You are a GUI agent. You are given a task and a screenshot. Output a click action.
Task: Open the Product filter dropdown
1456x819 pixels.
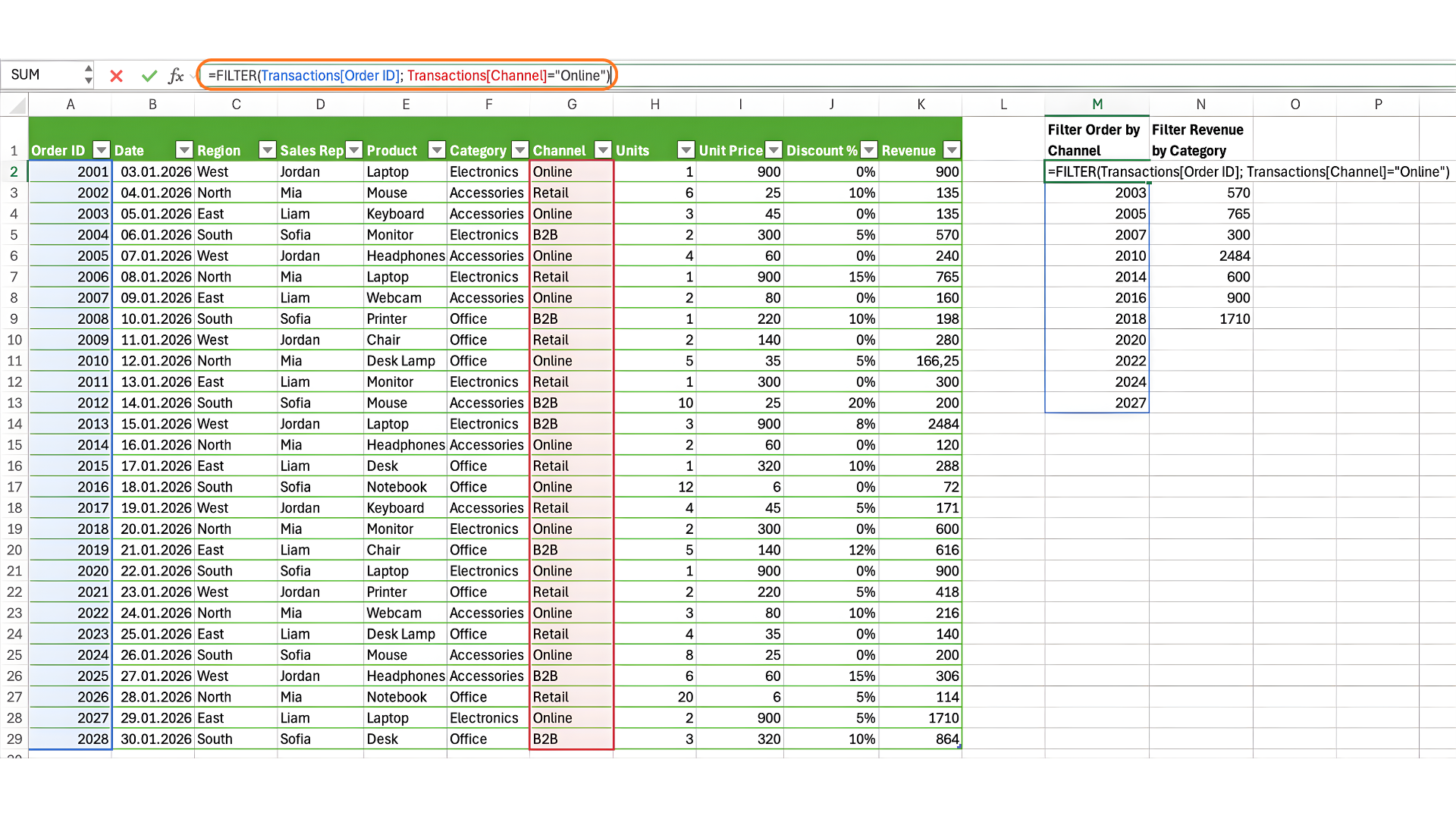click(436, 150)
